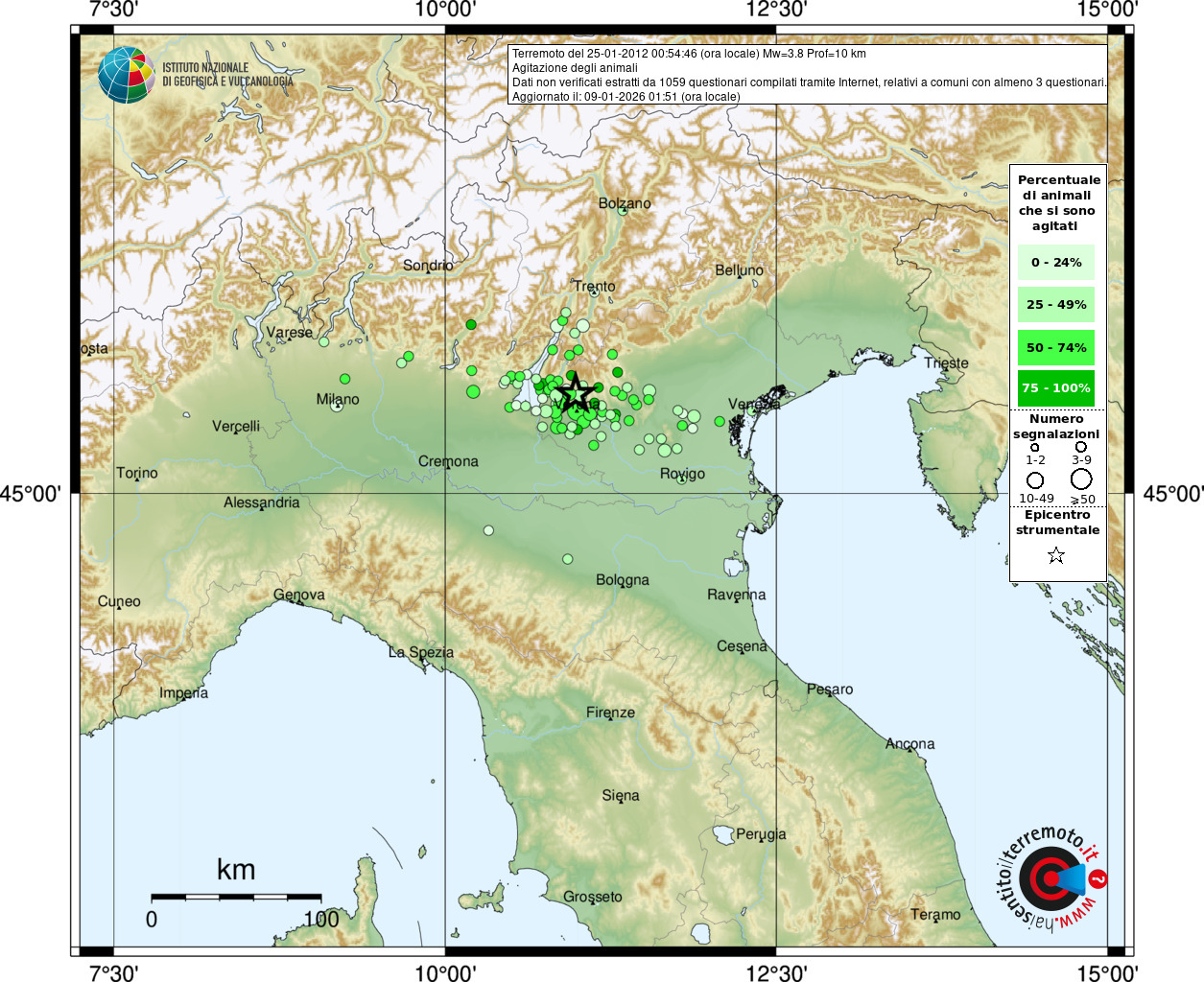This screenshot has height=982, width=1204.
Task: Click the INGV globe logo
Action: [126, 75]
